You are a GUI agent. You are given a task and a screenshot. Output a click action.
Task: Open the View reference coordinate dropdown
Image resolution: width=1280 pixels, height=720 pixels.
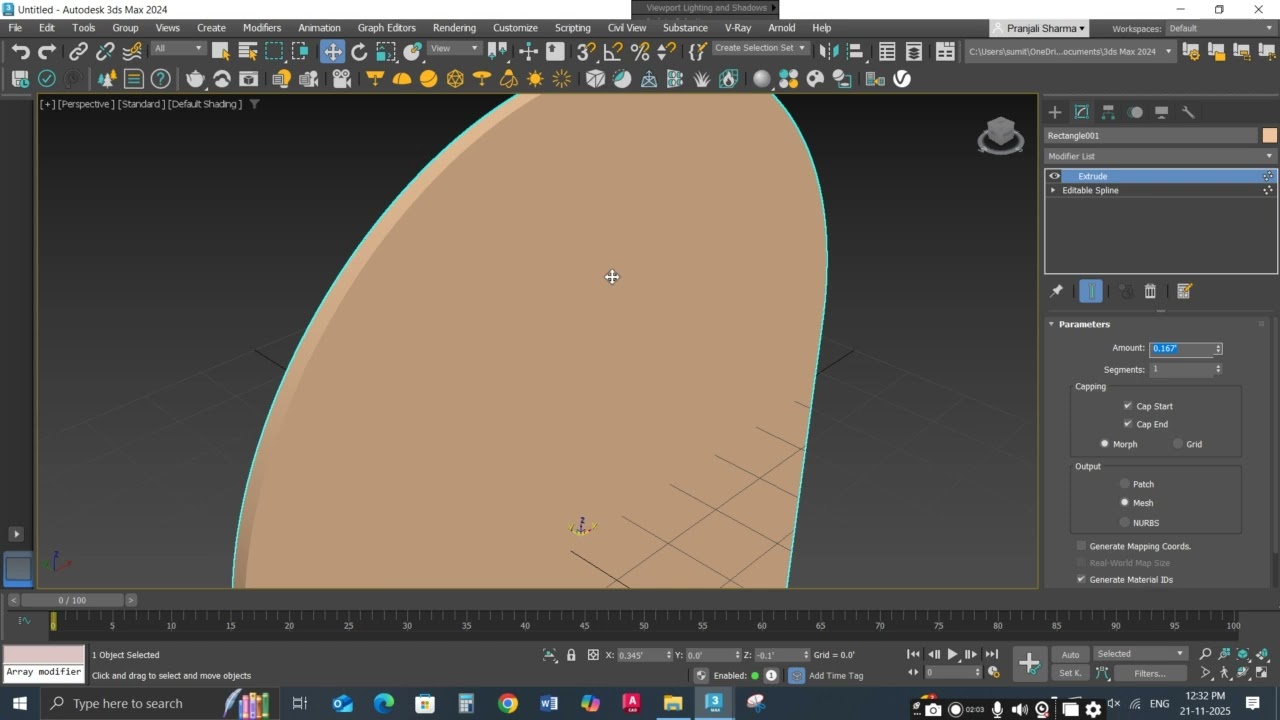[454, 49]
